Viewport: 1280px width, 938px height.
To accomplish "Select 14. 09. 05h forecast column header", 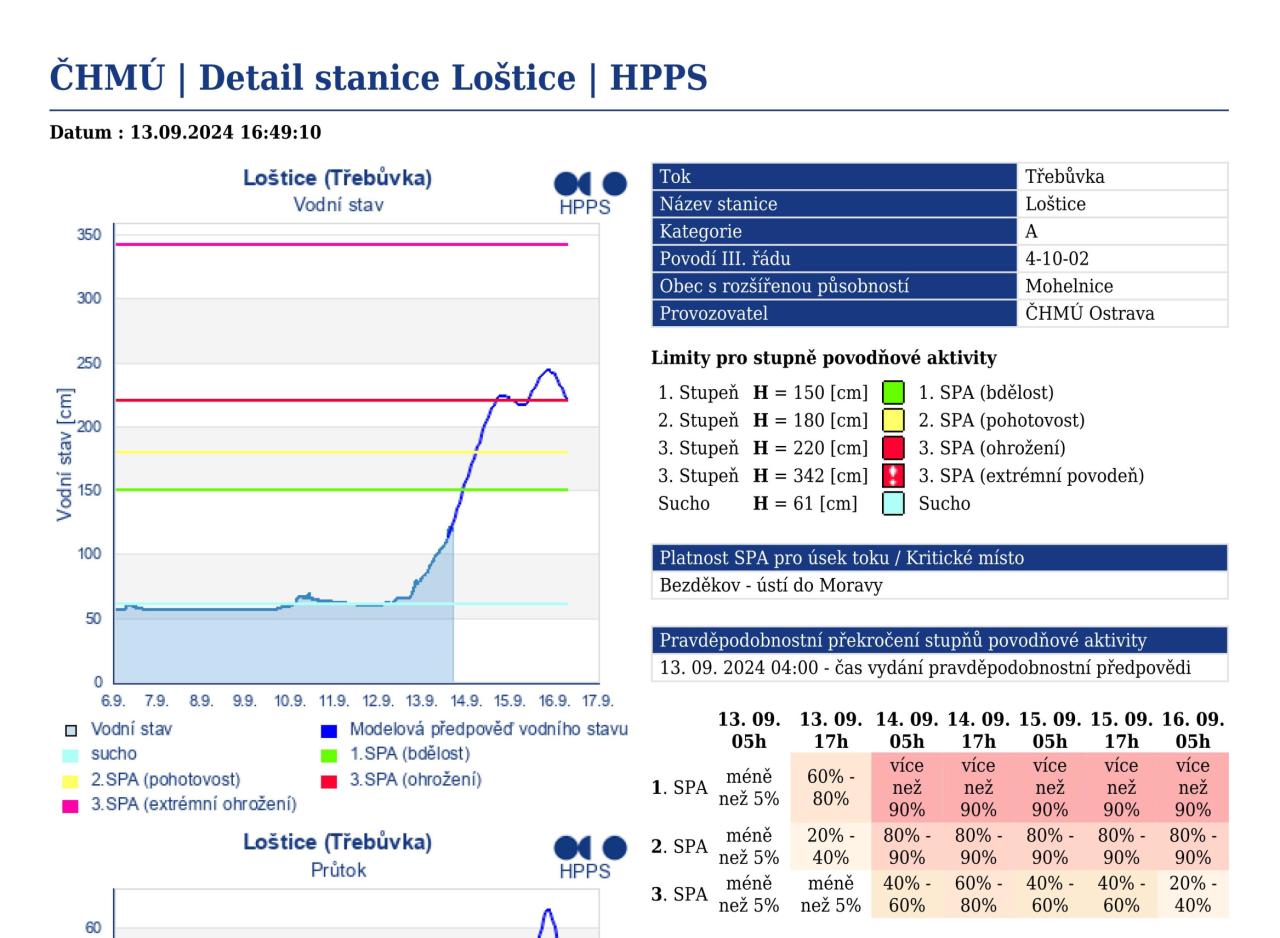I will [906, 731].
